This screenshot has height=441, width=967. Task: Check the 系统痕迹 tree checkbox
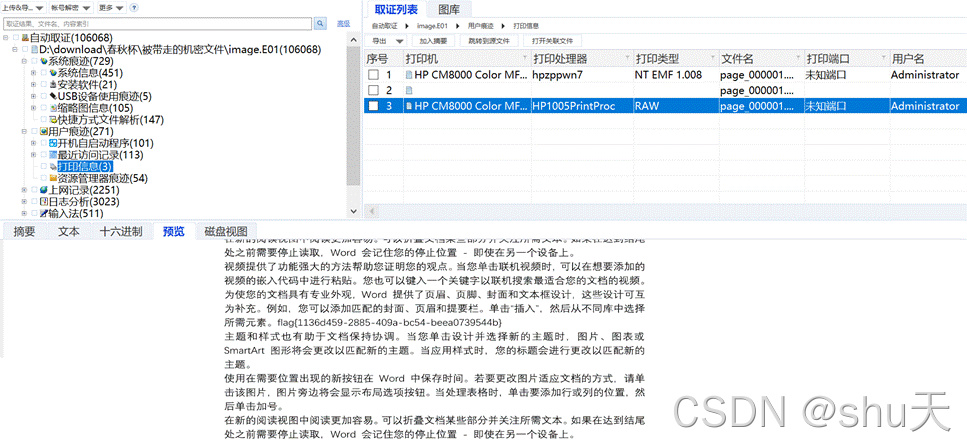point(35,61)
